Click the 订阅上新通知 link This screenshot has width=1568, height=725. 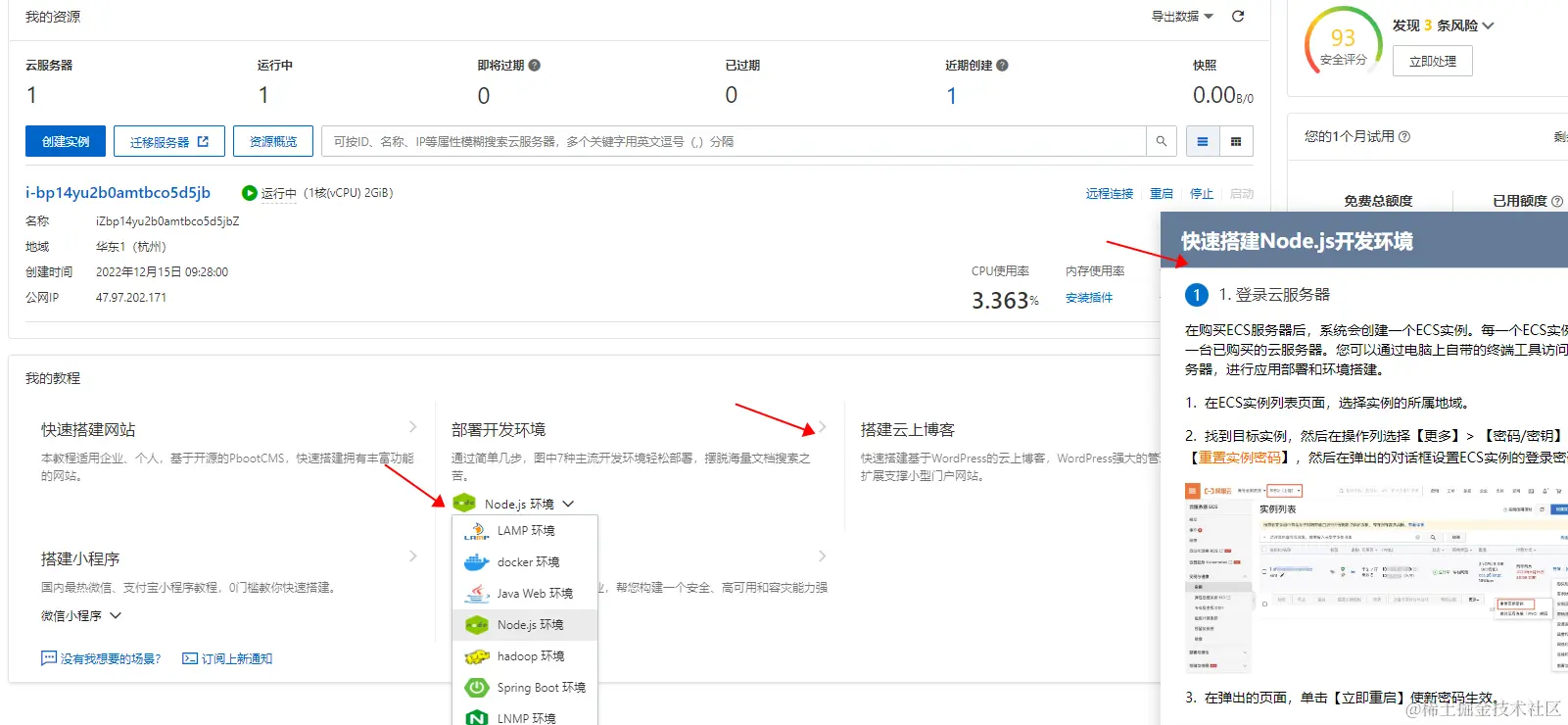click(x=227, y=658)
